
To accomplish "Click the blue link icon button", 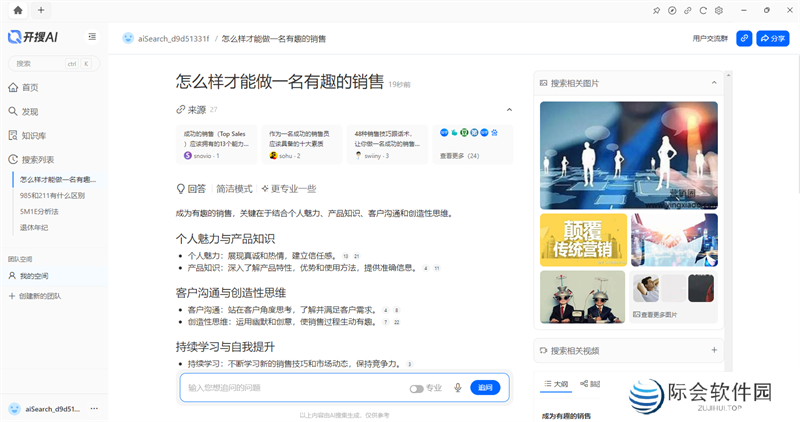I will [744, 38].
